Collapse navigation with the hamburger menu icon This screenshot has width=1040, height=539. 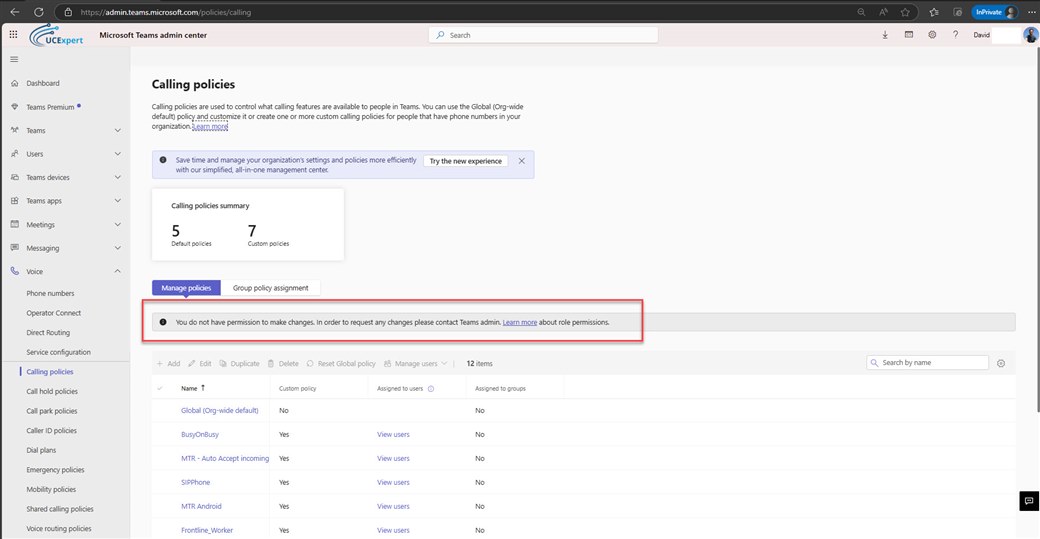[x=14, y=59]
